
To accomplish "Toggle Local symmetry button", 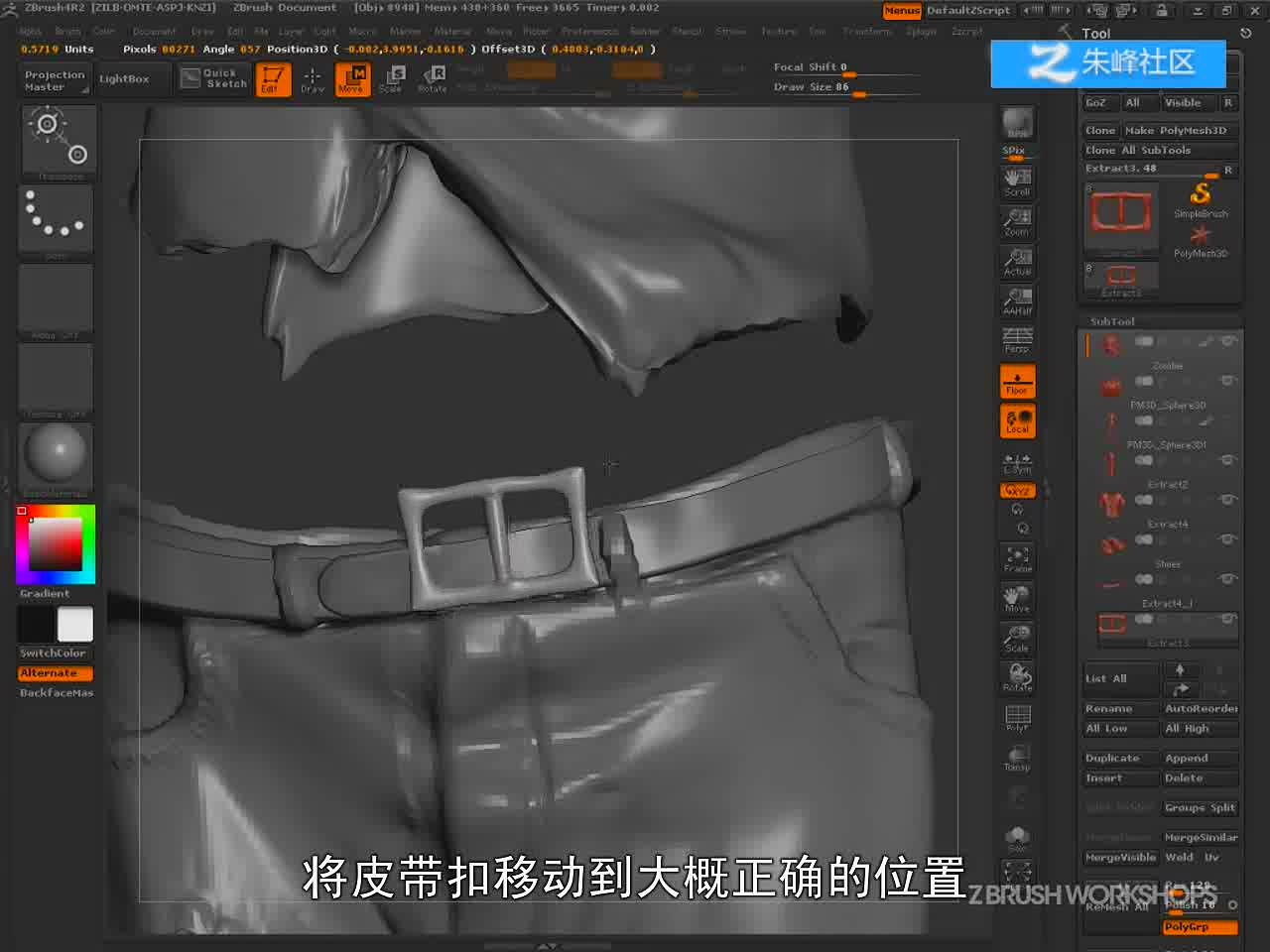I will click(x=1017, y=420).
